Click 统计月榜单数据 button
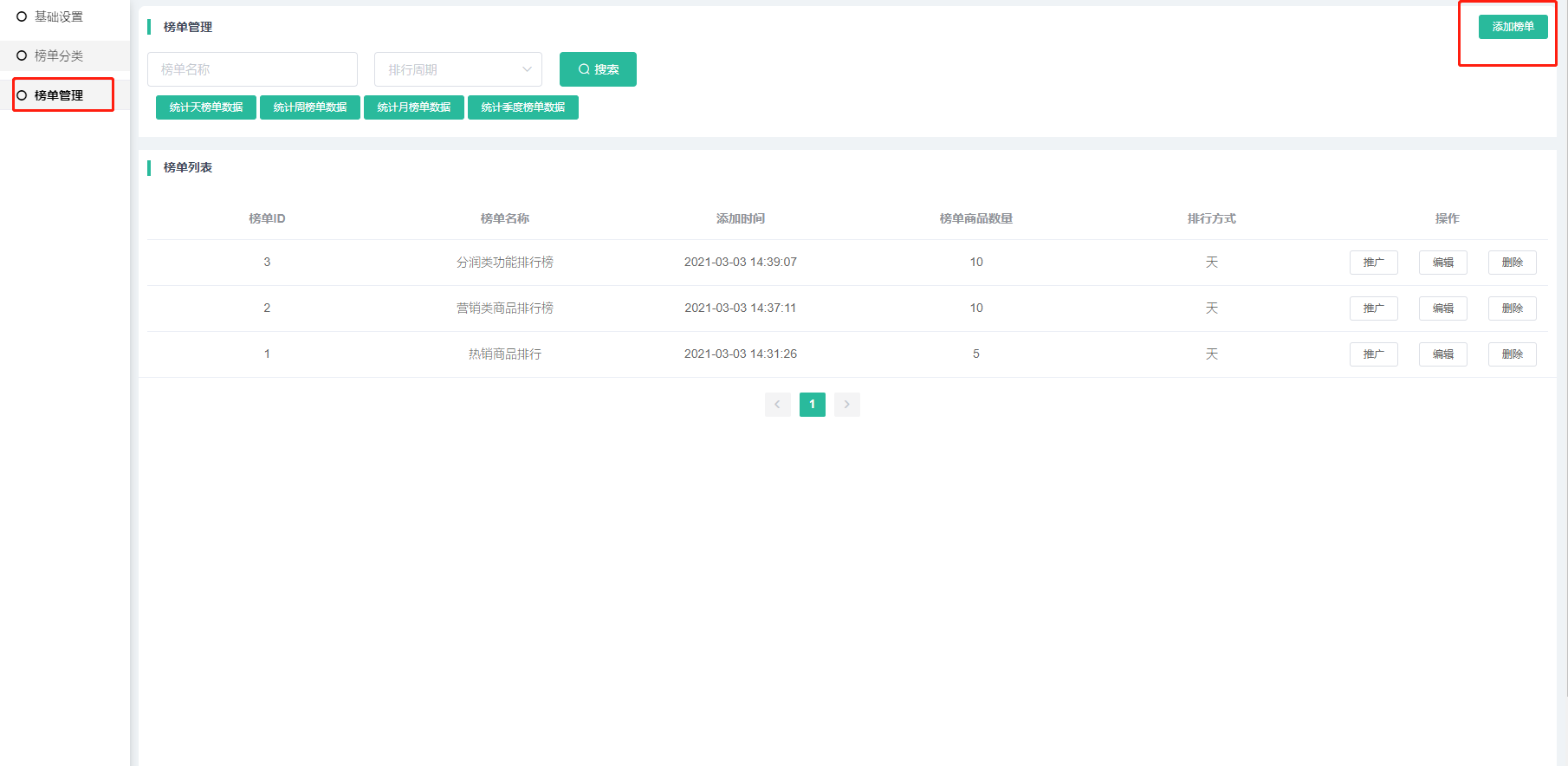The height and width of the screenshot is (766, 1568). [414, 107]
